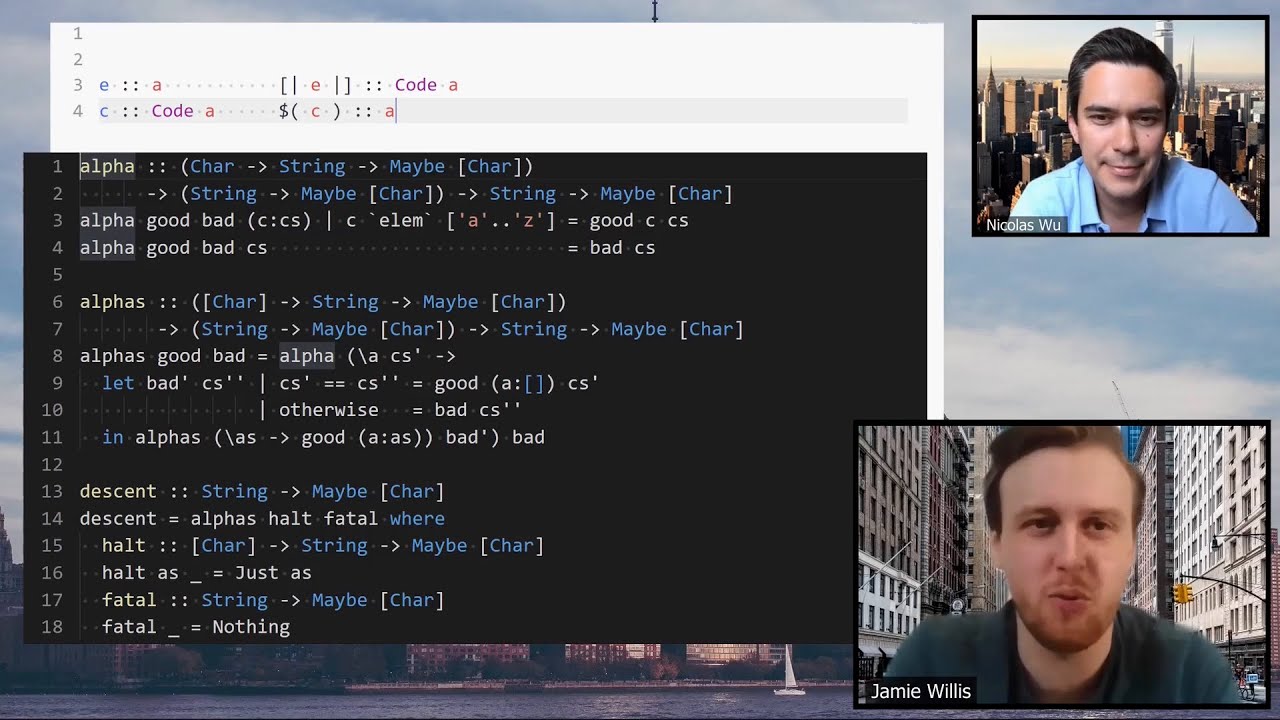Click the Jamie Willis video thumbnail
Image resolution: width=1280 pixels, height=720 pixels.
point(1062,564)
